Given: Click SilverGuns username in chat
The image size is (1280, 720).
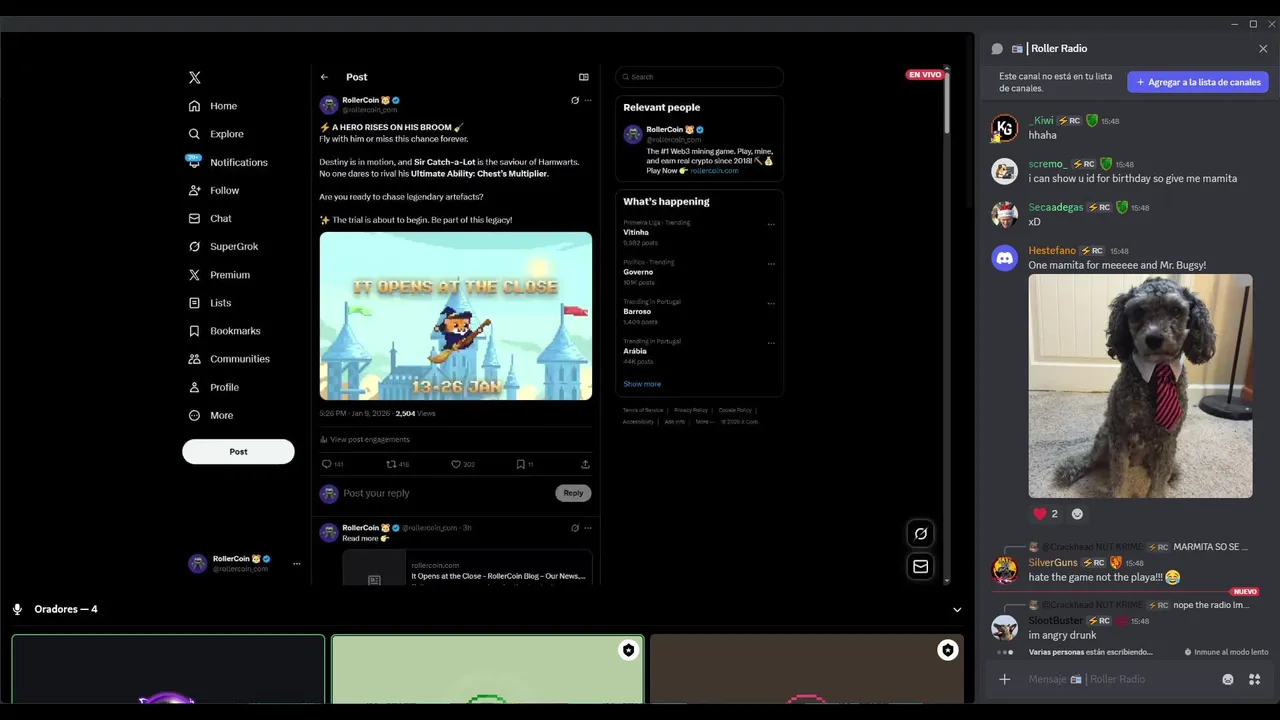Looking at the screenshot, I should [x=1053, y=563].
